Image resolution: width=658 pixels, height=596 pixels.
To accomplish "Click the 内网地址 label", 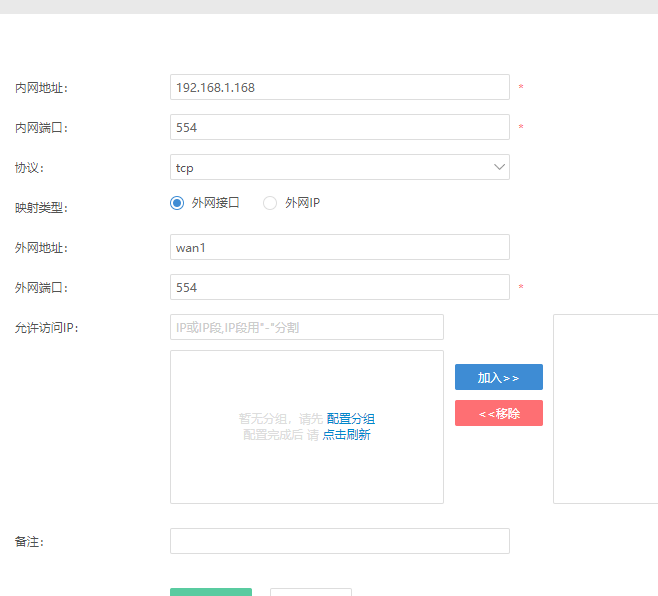I will 41,88.
